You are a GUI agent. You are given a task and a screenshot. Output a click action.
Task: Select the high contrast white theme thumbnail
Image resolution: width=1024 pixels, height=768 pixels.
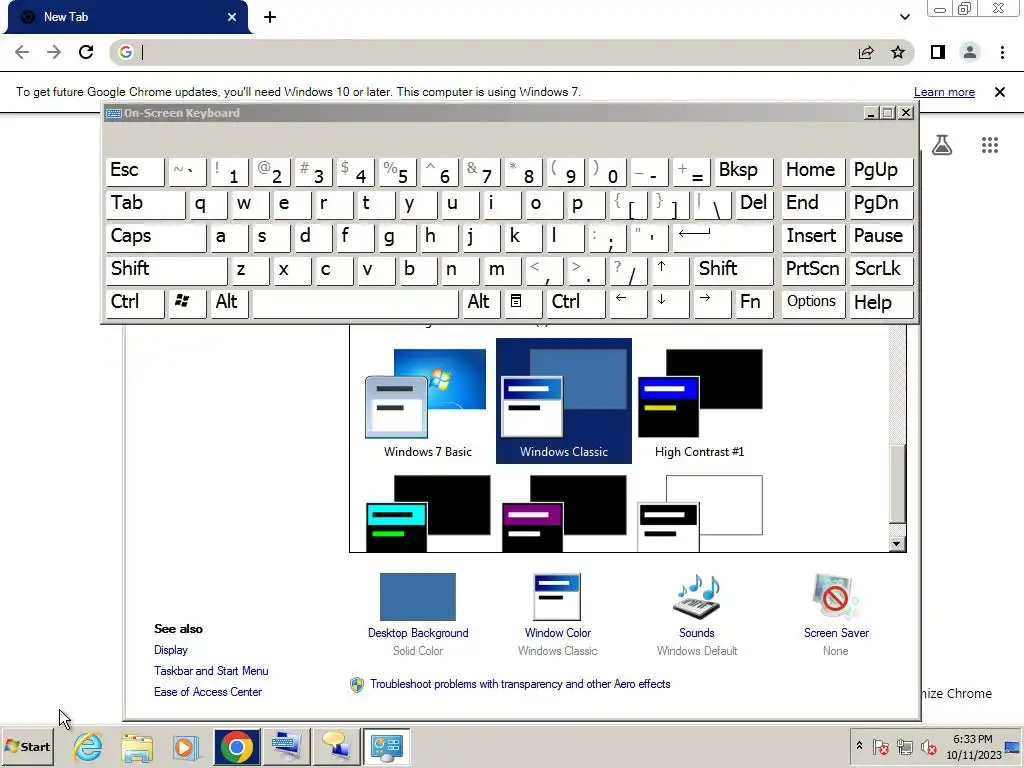tap(699, 513)
